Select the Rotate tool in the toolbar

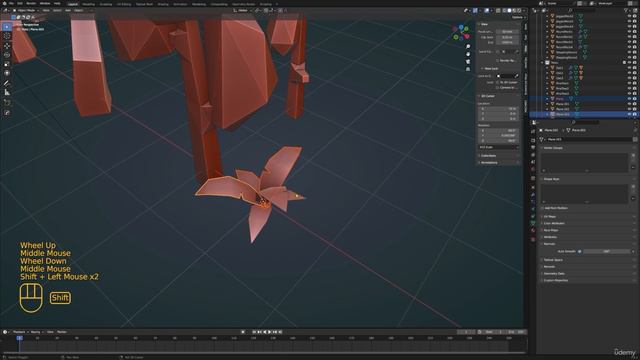pos(7,55)
